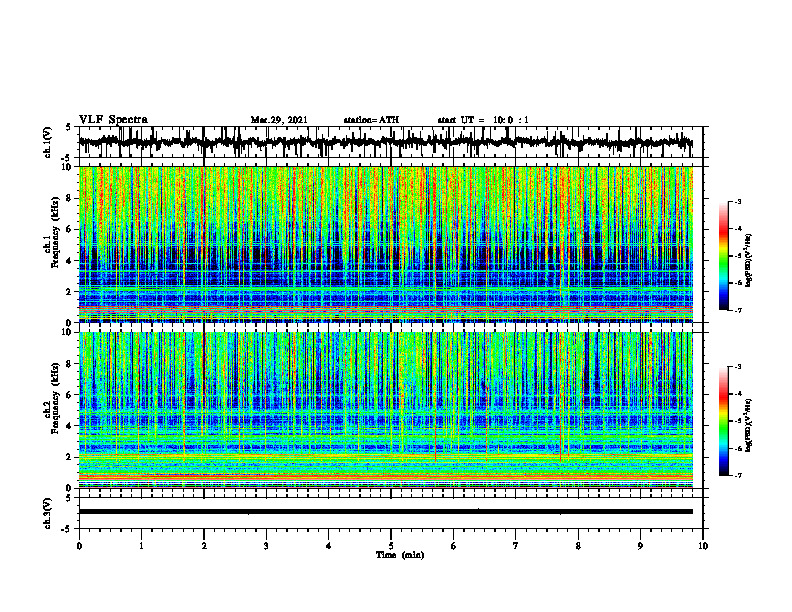Click the ch.1 colorbar "log(PSD)(V²/Hz)" label

tap(749, 261)
